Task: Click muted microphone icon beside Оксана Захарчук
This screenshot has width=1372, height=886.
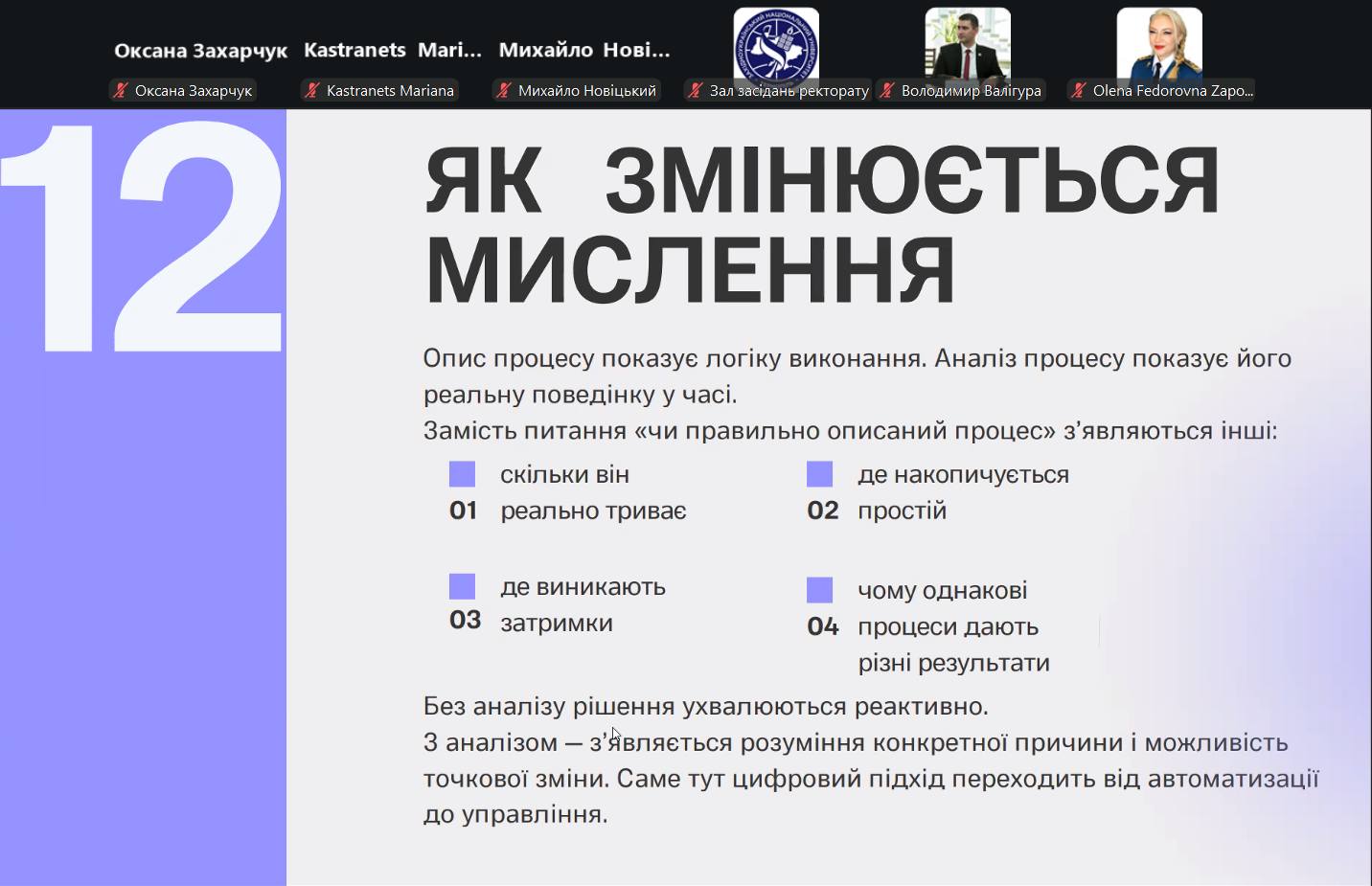Action: (x=121, y=91)
